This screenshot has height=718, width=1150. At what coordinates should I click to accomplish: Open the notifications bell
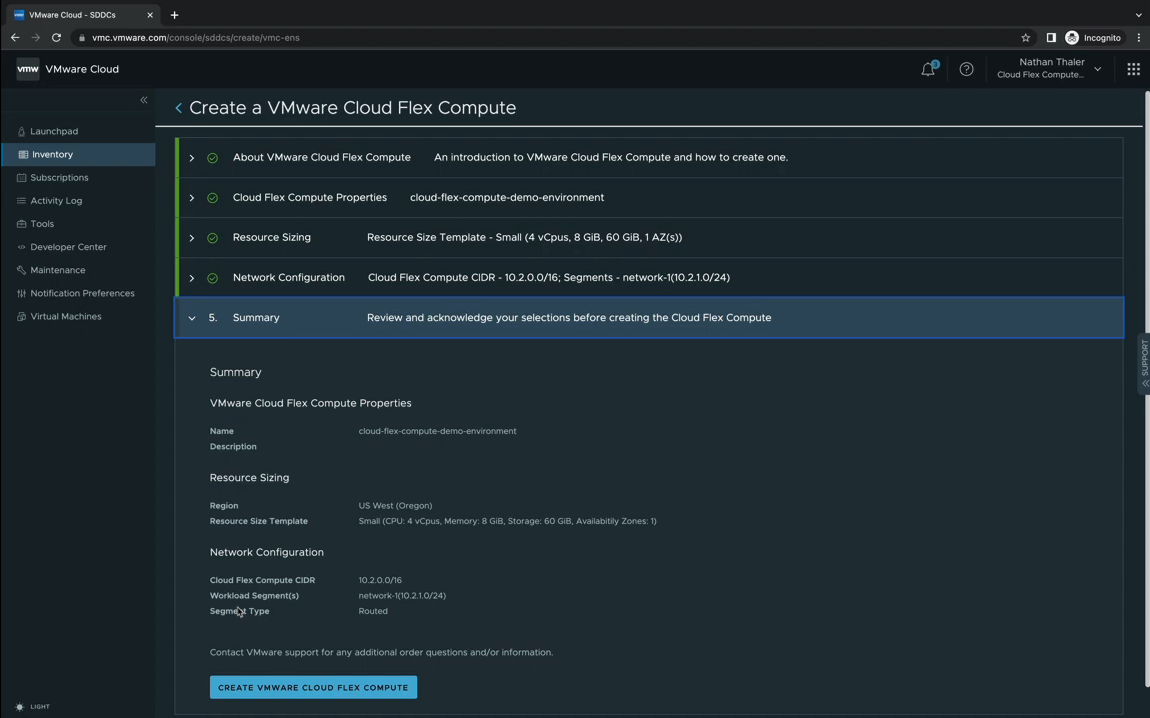click(x=929, y=69)
